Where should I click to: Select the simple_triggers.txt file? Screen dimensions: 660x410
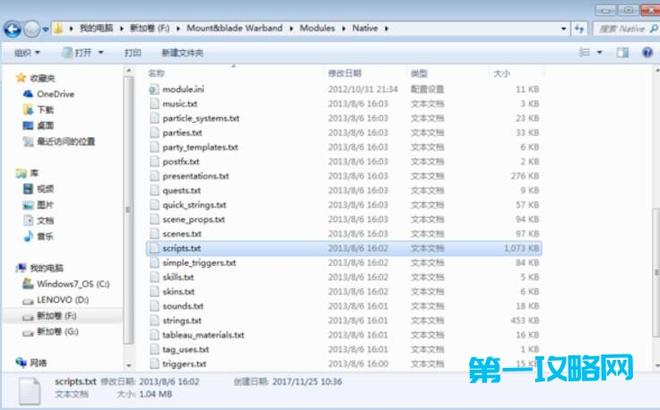point(199,263)
